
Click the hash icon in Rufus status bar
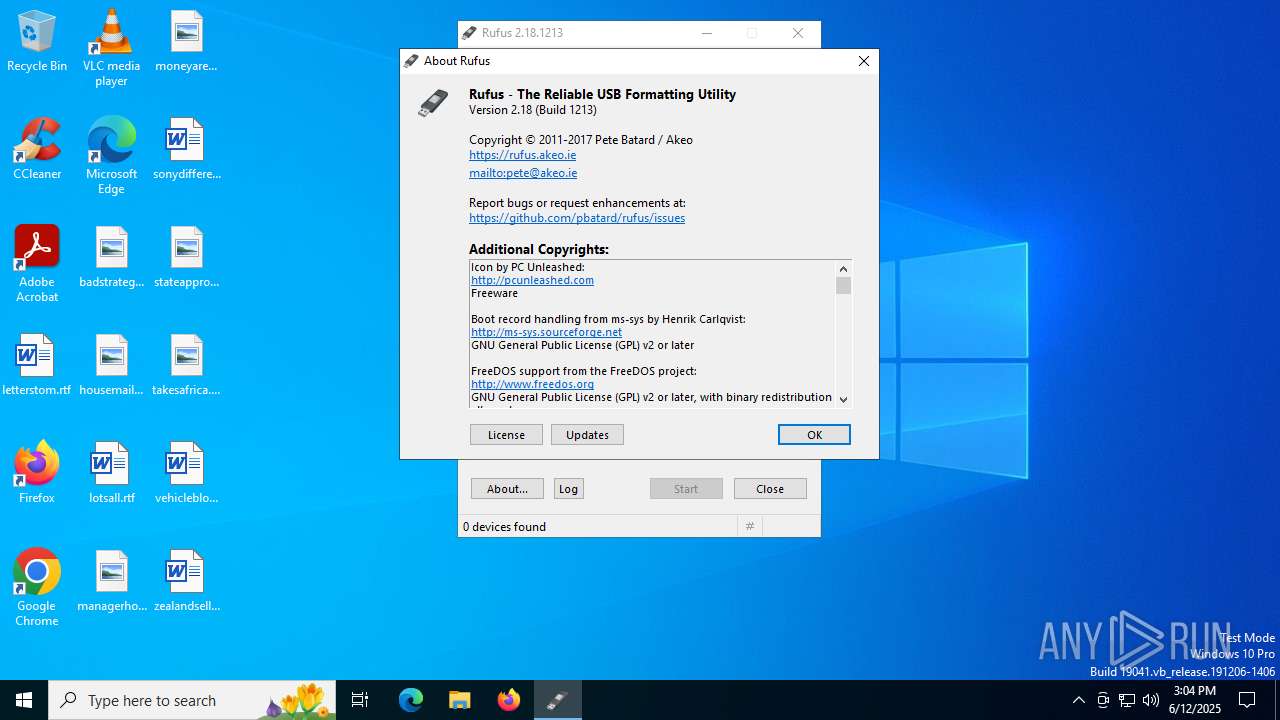pyautogui.click(x=750, y=526)
